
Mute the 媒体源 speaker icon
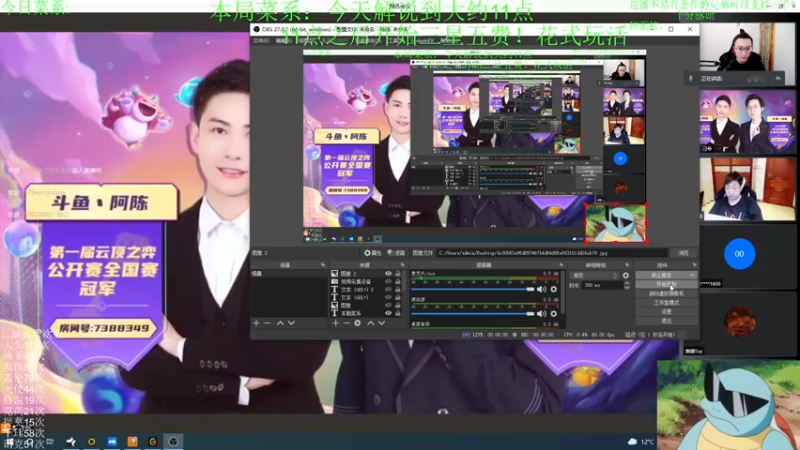pyautogui.click(x=541, y=314)
